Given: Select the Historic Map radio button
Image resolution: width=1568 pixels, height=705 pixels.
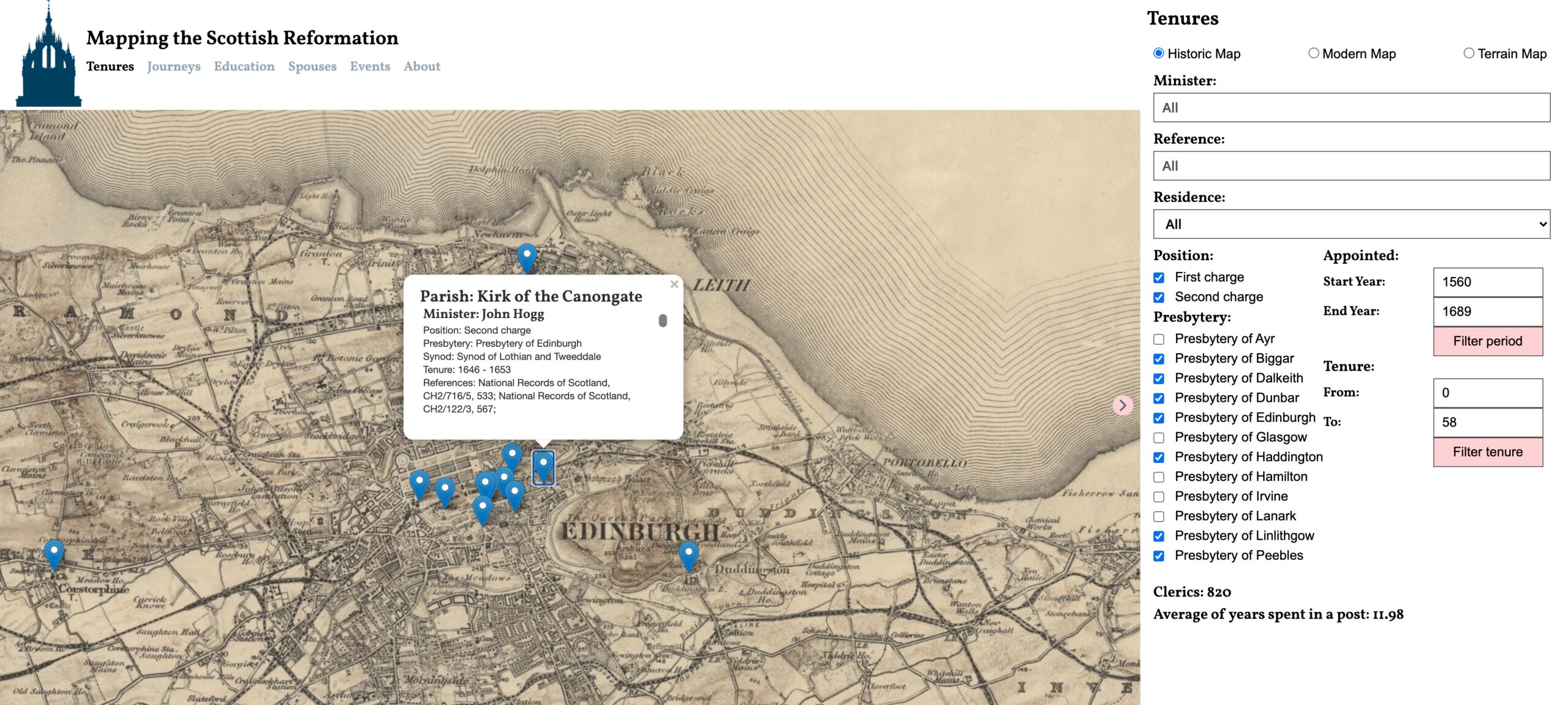Looking at the screenshot, I should [x=1158, y=53].
